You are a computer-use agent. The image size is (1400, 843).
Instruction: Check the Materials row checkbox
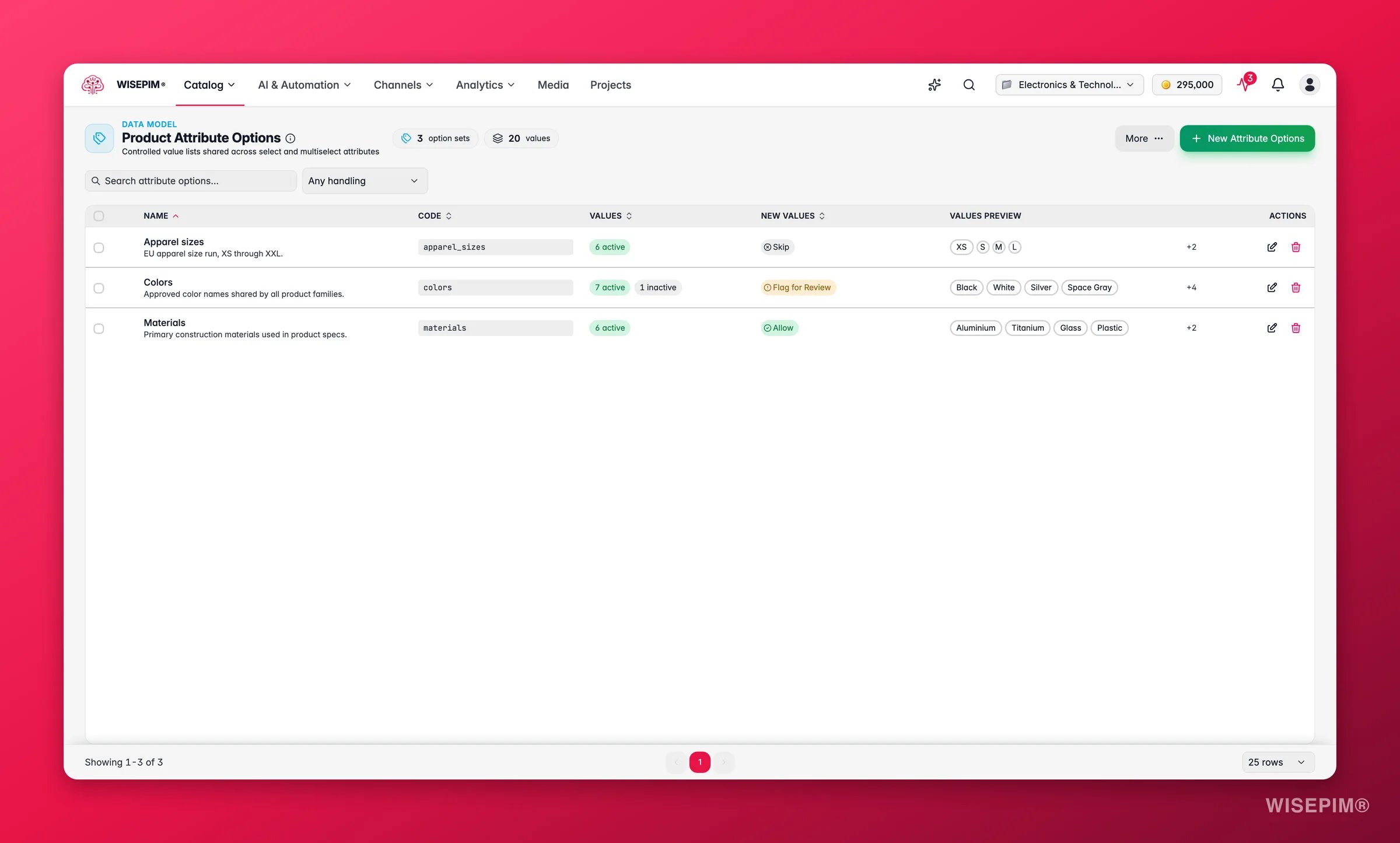[x=99, y=328]
